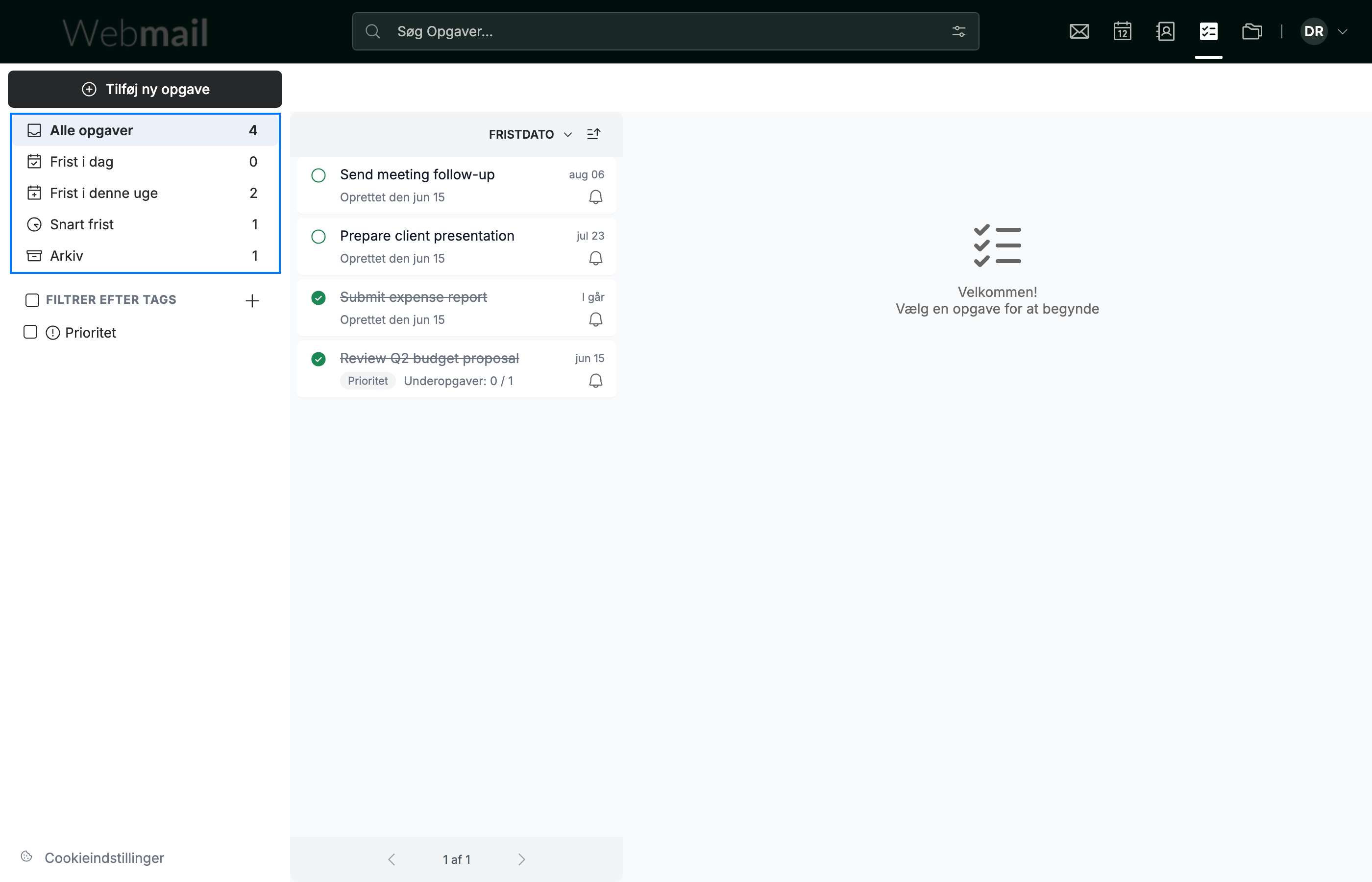Click the Prioritet tag label
The width and height of the screenshot is (1372, 882).
click(x=91, y=333)
